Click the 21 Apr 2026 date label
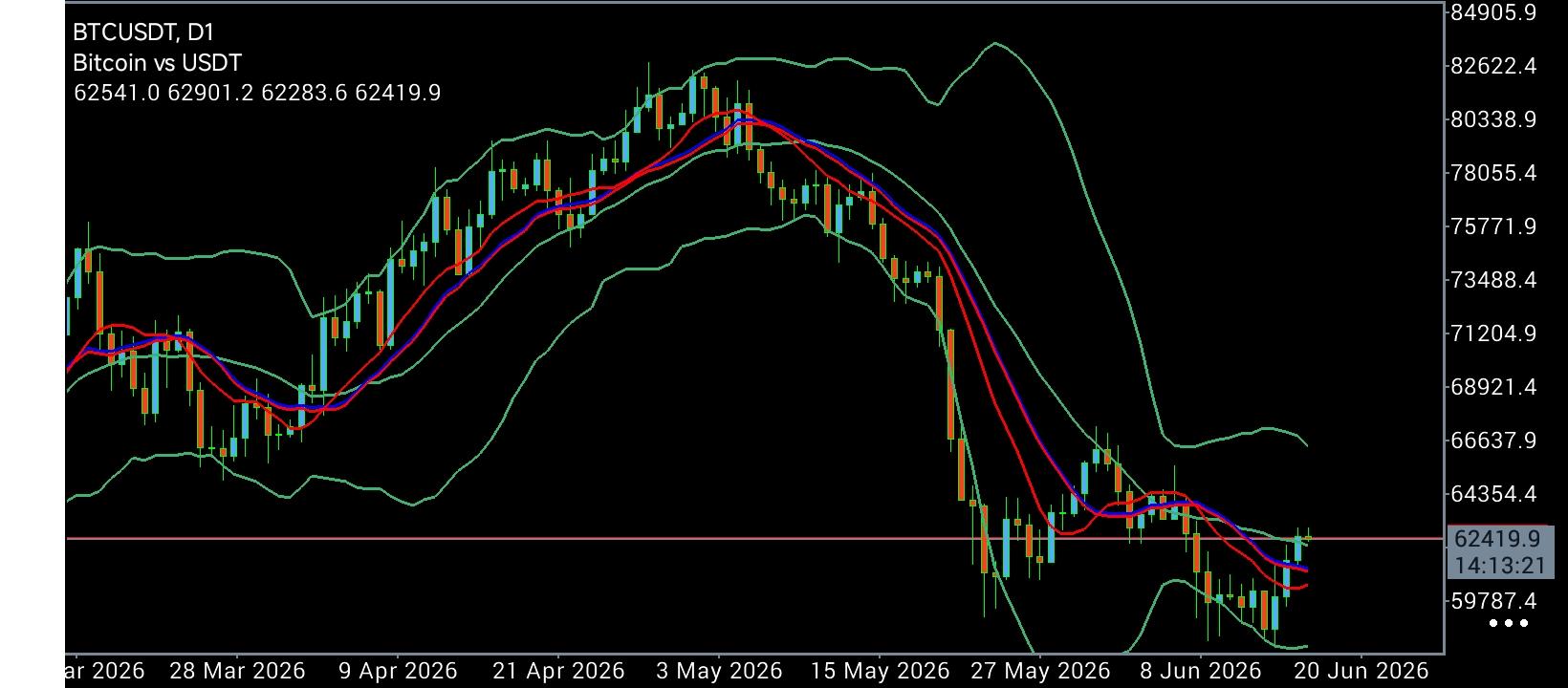 tap(559, 671)
